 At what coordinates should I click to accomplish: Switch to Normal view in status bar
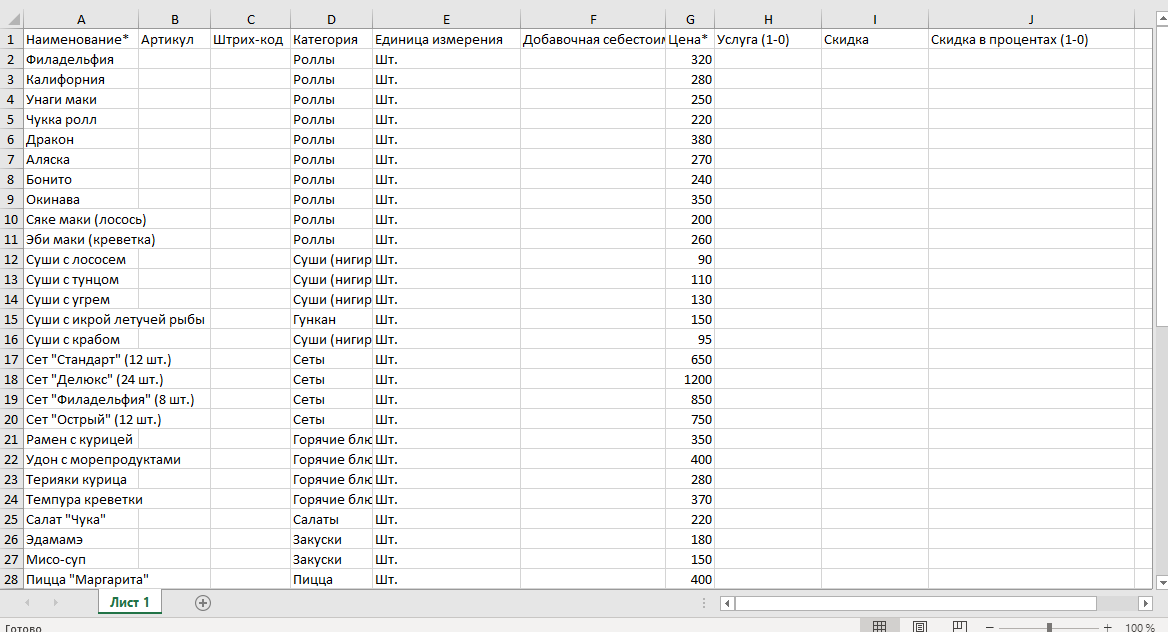[x=879, y=627]
